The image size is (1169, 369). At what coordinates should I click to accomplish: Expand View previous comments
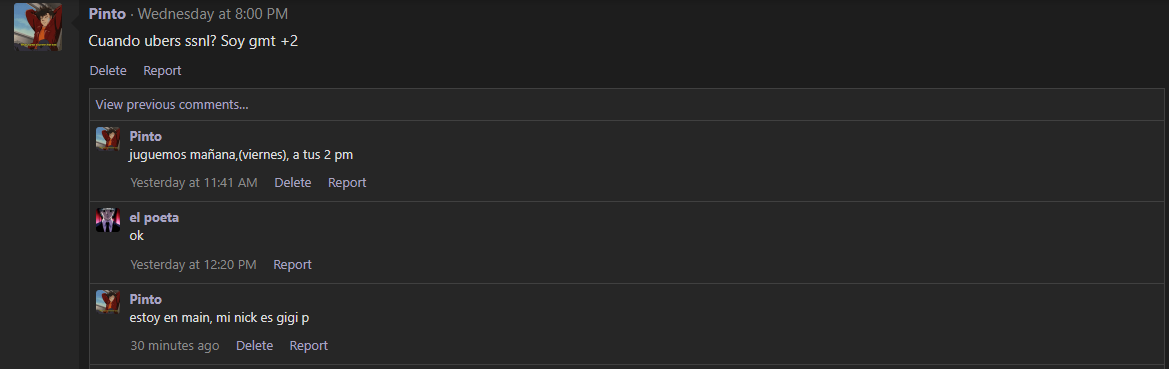click(x=172, y=104)
